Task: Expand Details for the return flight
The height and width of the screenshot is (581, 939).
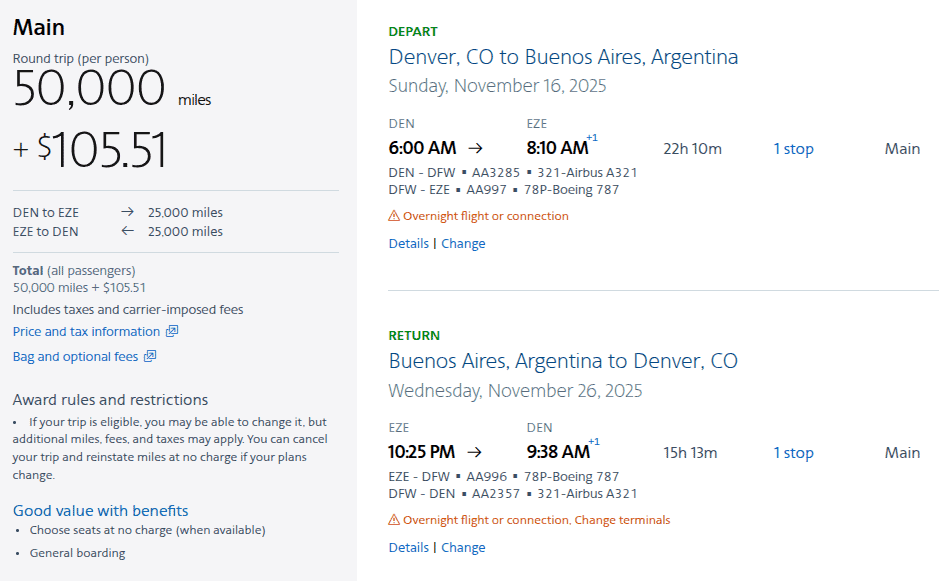Action: tap(408, 547)
